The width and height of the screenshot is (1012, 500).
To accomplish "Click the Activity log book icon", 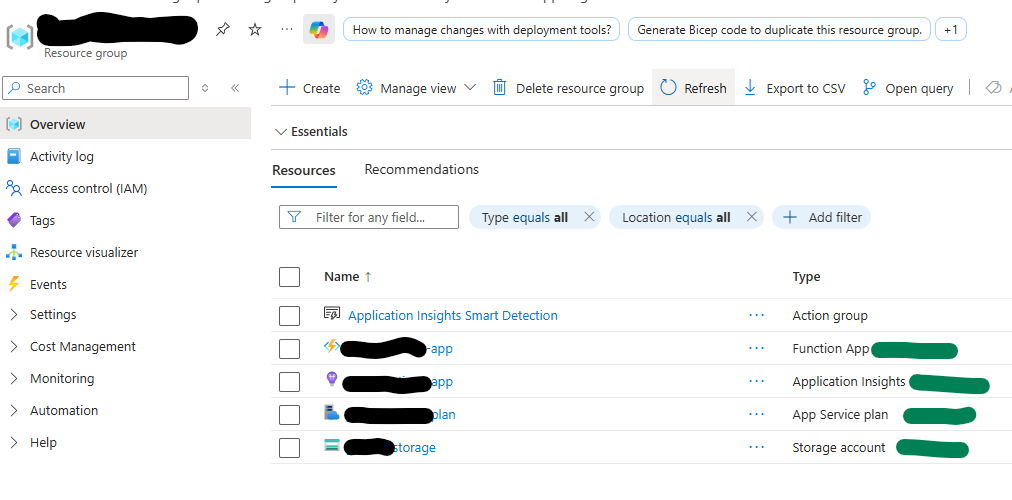I will point(14,156).
